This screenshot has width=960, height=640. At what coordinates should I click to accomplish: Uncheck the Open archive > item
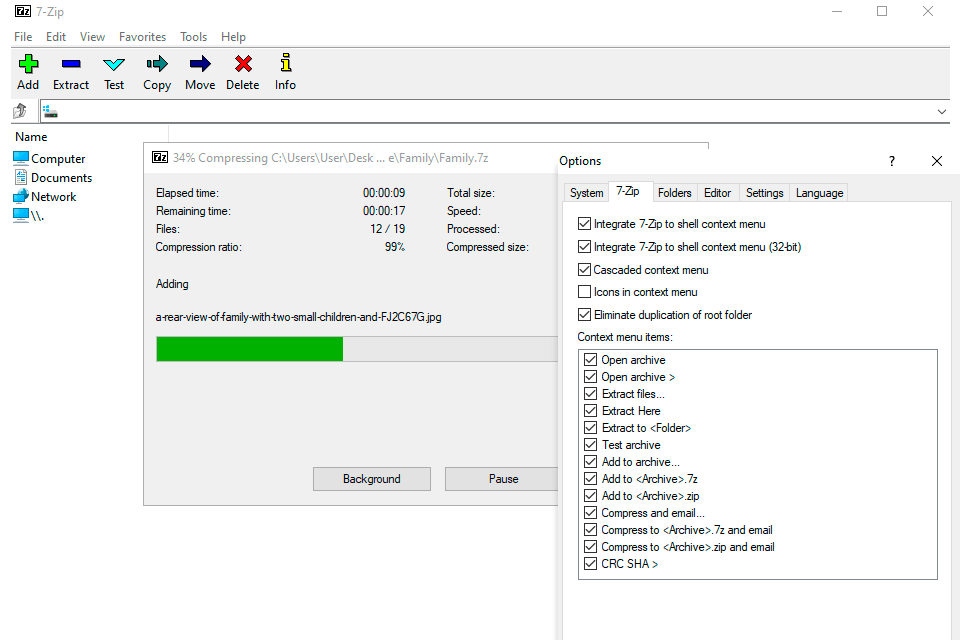(590, 377)
